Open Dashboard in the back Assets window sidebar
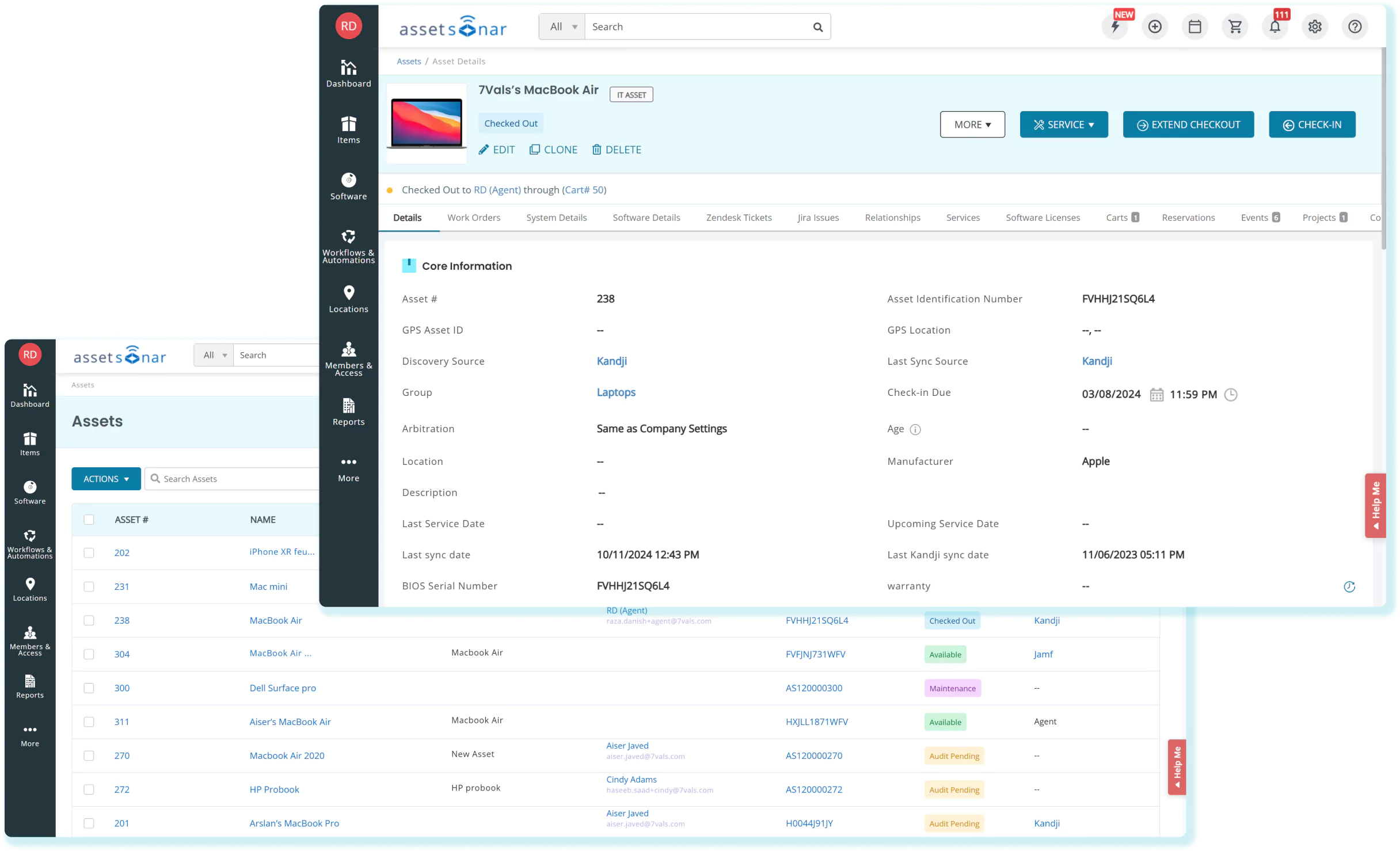The image size is (1400, 851). tap(30, 396)
